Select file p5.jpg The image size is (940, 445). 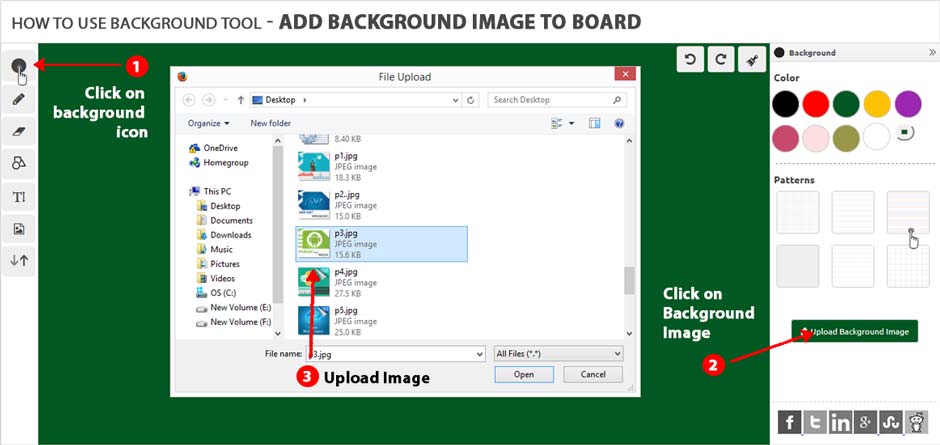[x=381, y=321]
